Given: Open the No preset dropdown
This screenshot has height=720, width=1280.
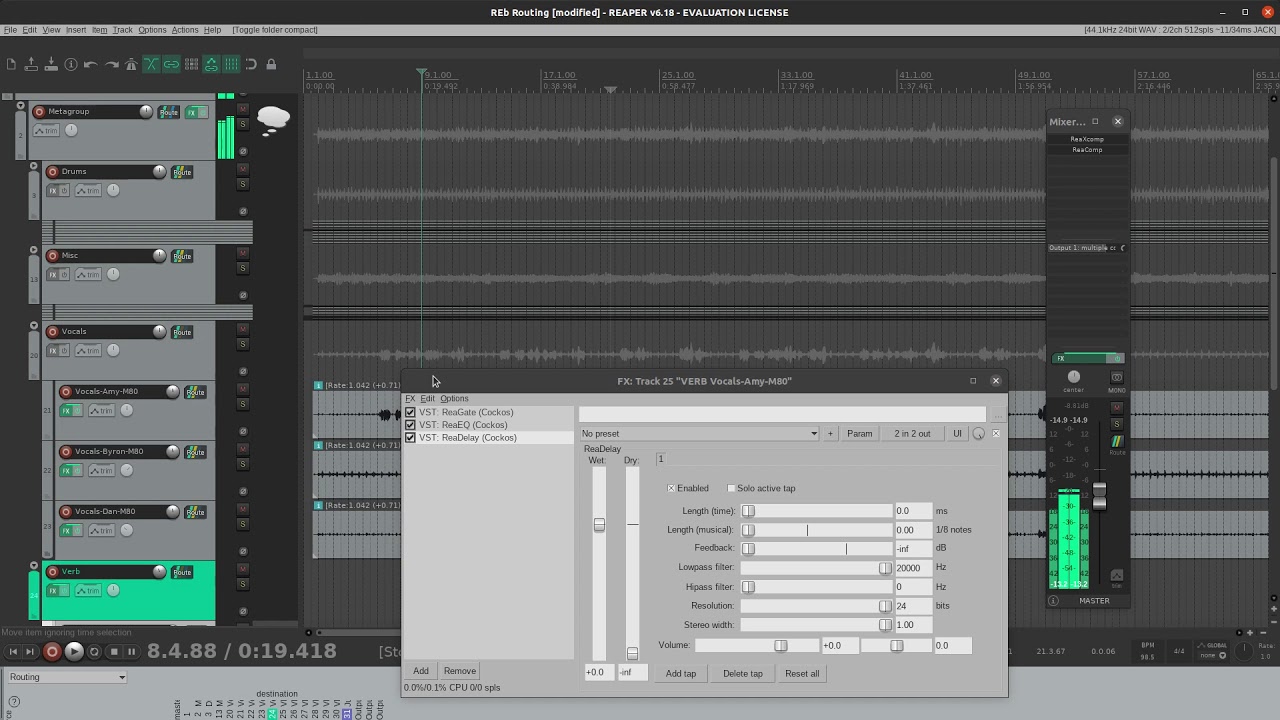Looking at the screenshot, I should coord(699,434).
